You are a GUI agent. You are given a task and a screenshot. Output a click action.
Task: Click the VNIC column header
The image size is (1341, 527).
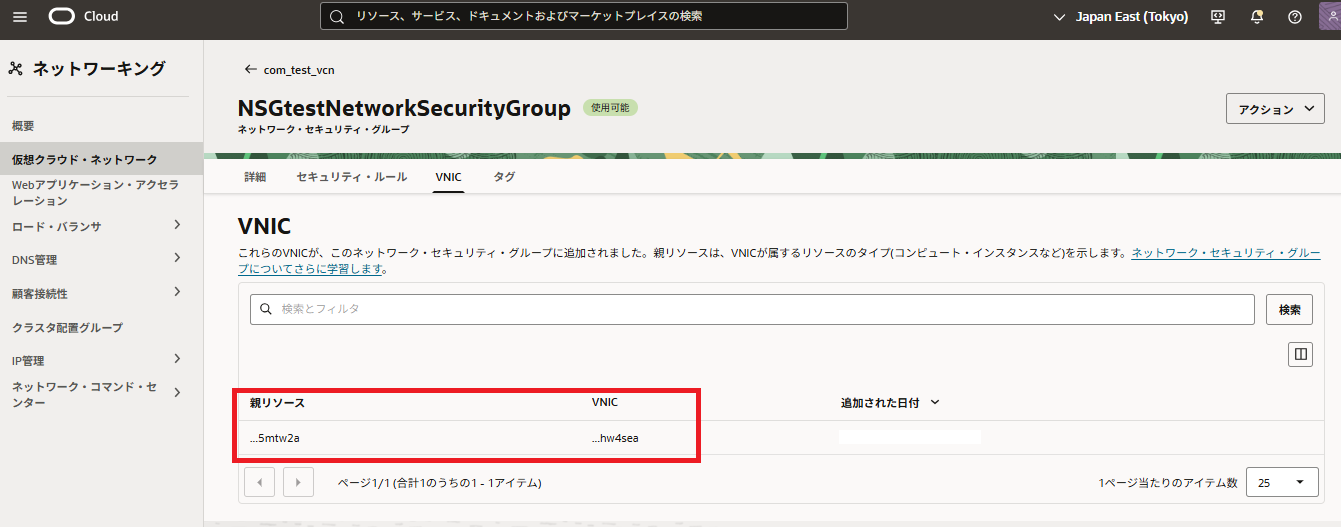click(x=605, y=402)
